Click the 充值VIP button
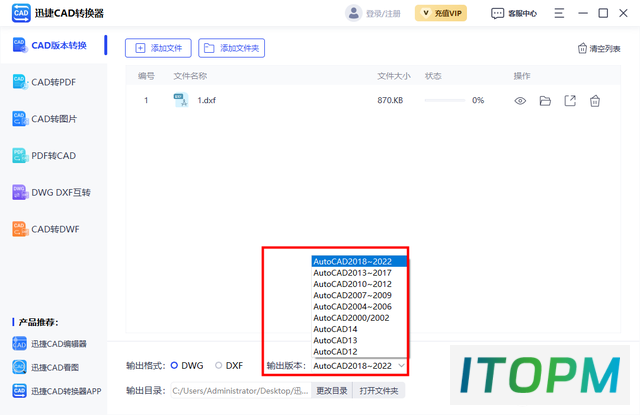 pos(441,13)
